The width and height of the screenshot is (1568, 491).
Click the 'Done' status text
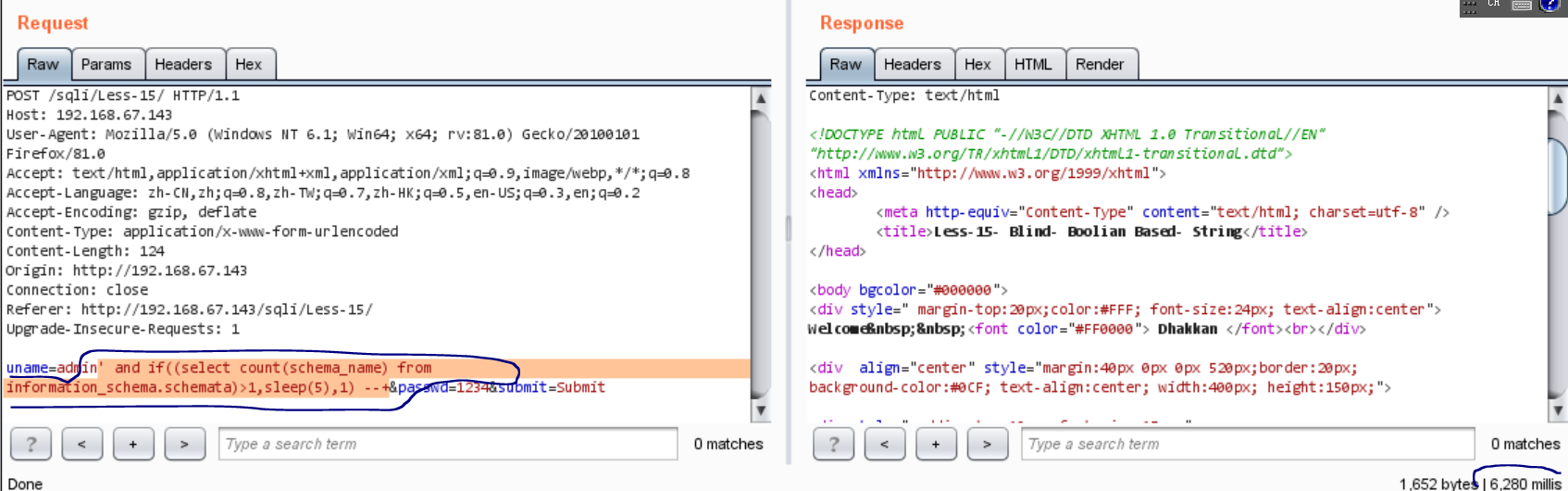pos(25,484)
